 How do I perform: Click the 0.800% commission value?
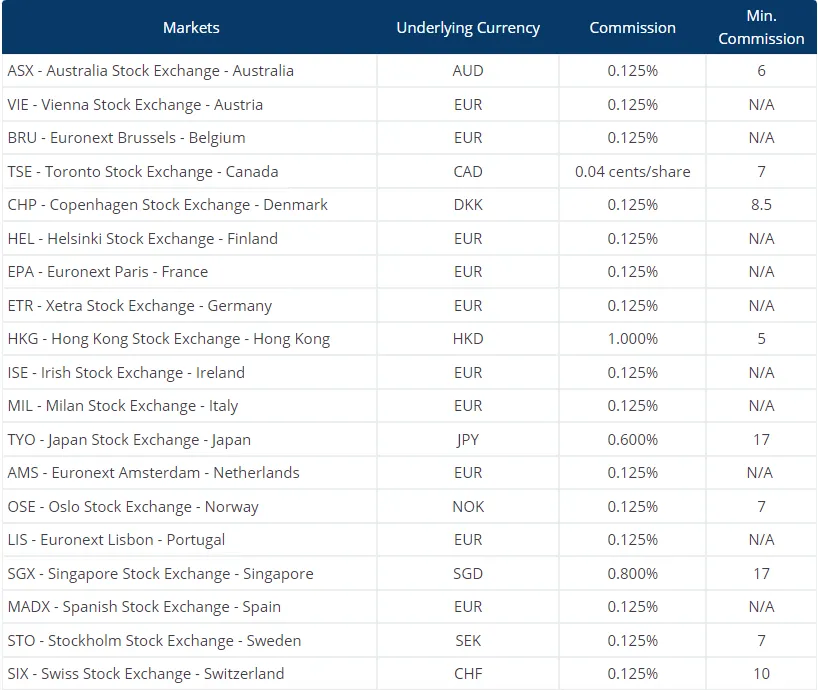pos(632,574)
